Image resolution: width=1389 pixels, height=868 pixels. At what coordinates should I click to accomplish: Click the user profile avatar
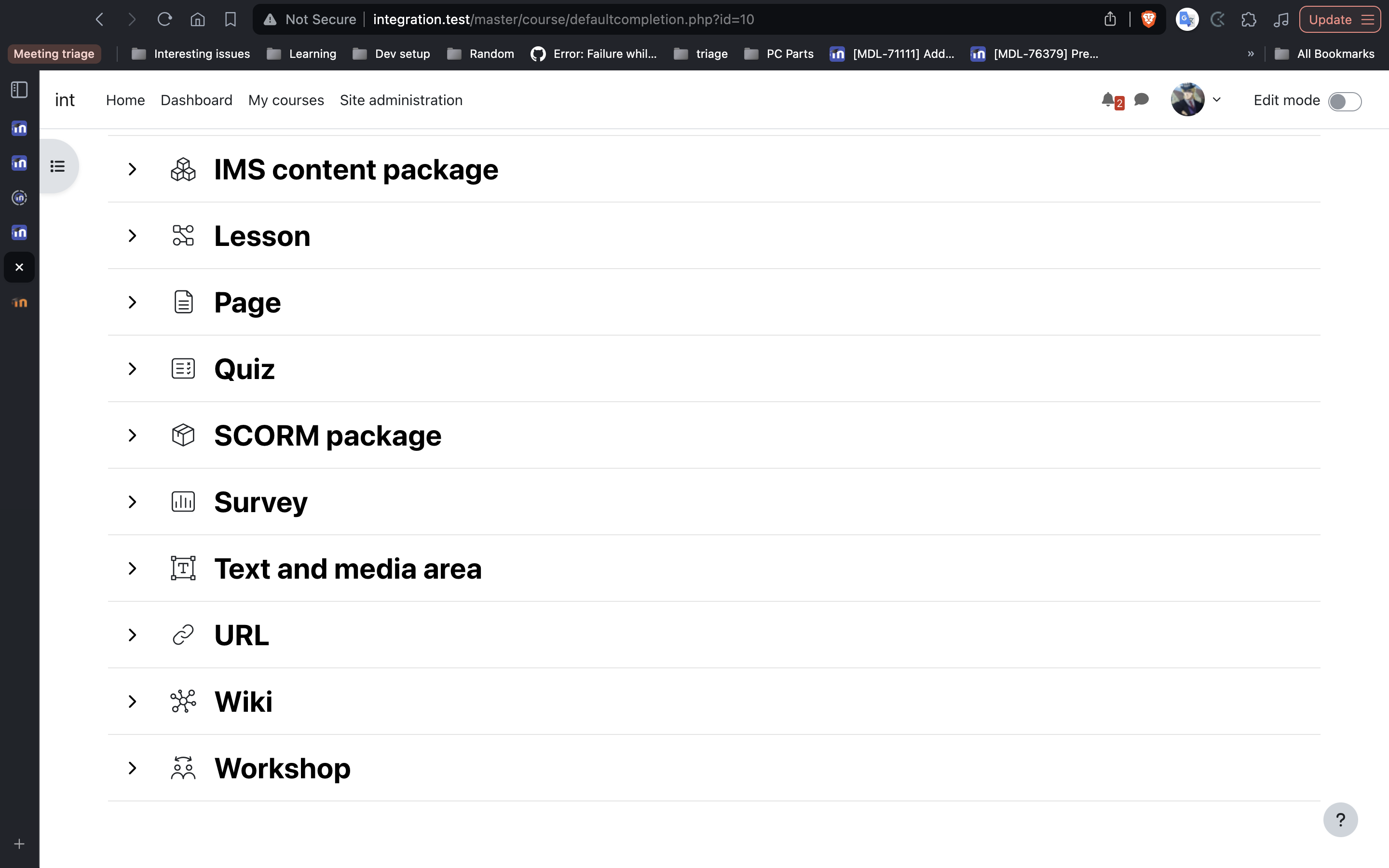[x=1187, y=100]
